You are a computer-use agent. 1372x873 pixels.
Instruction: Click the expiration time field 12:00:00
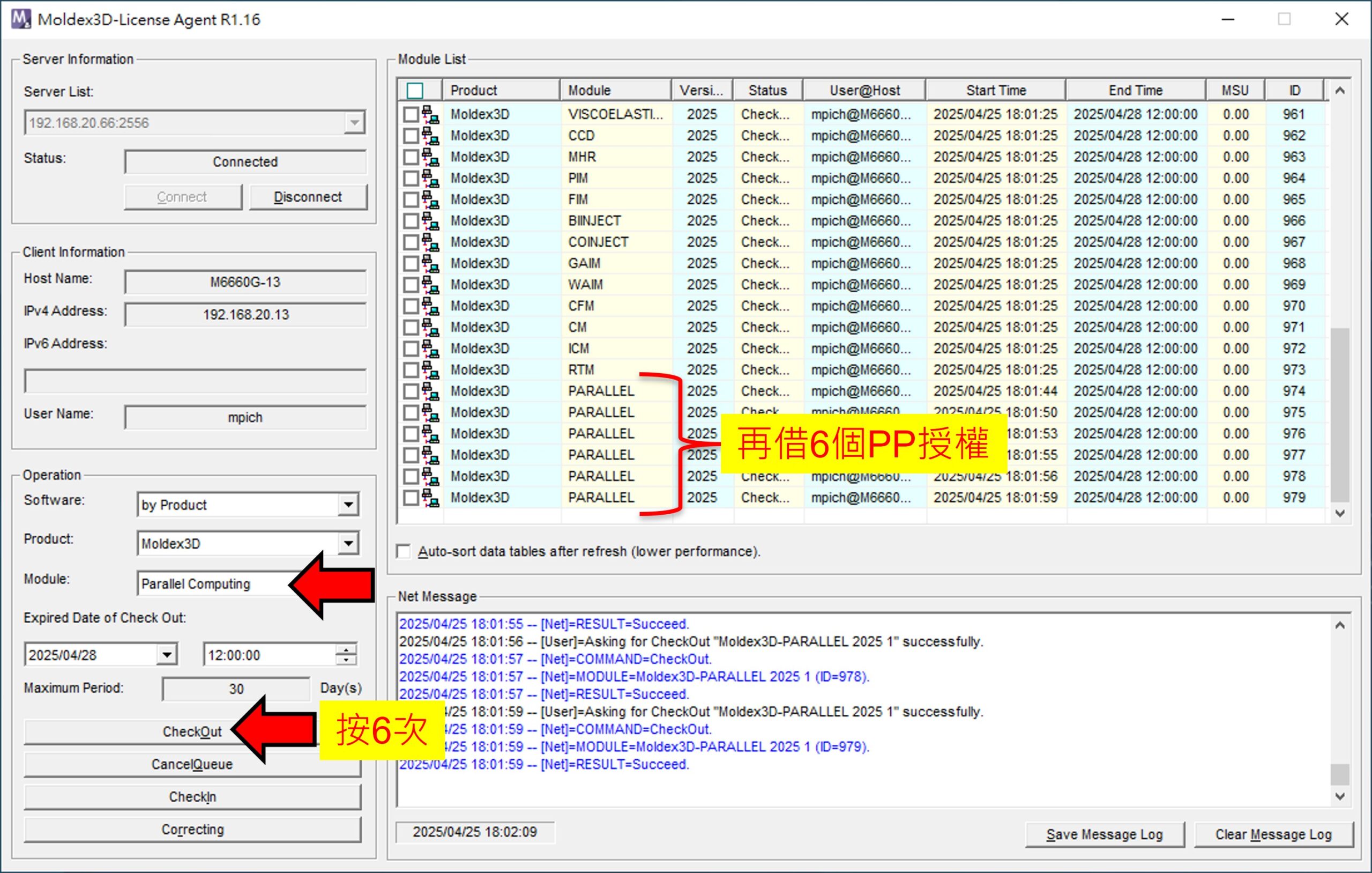coord(270,655)
